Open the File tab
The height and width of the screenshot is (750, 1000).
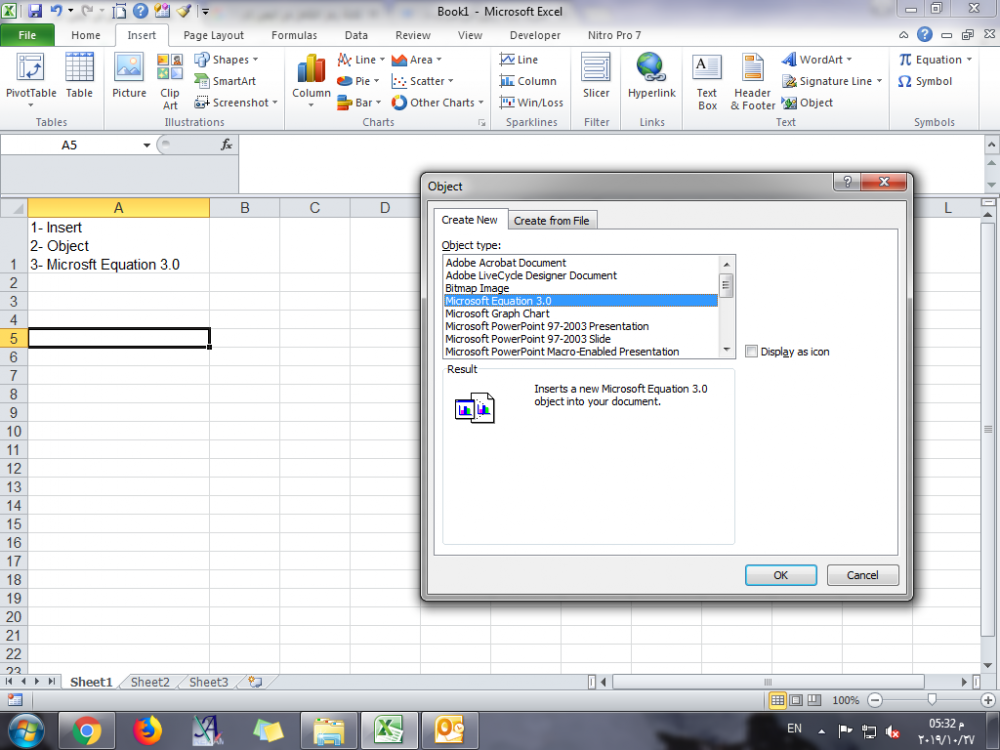(x=27, y=35)
